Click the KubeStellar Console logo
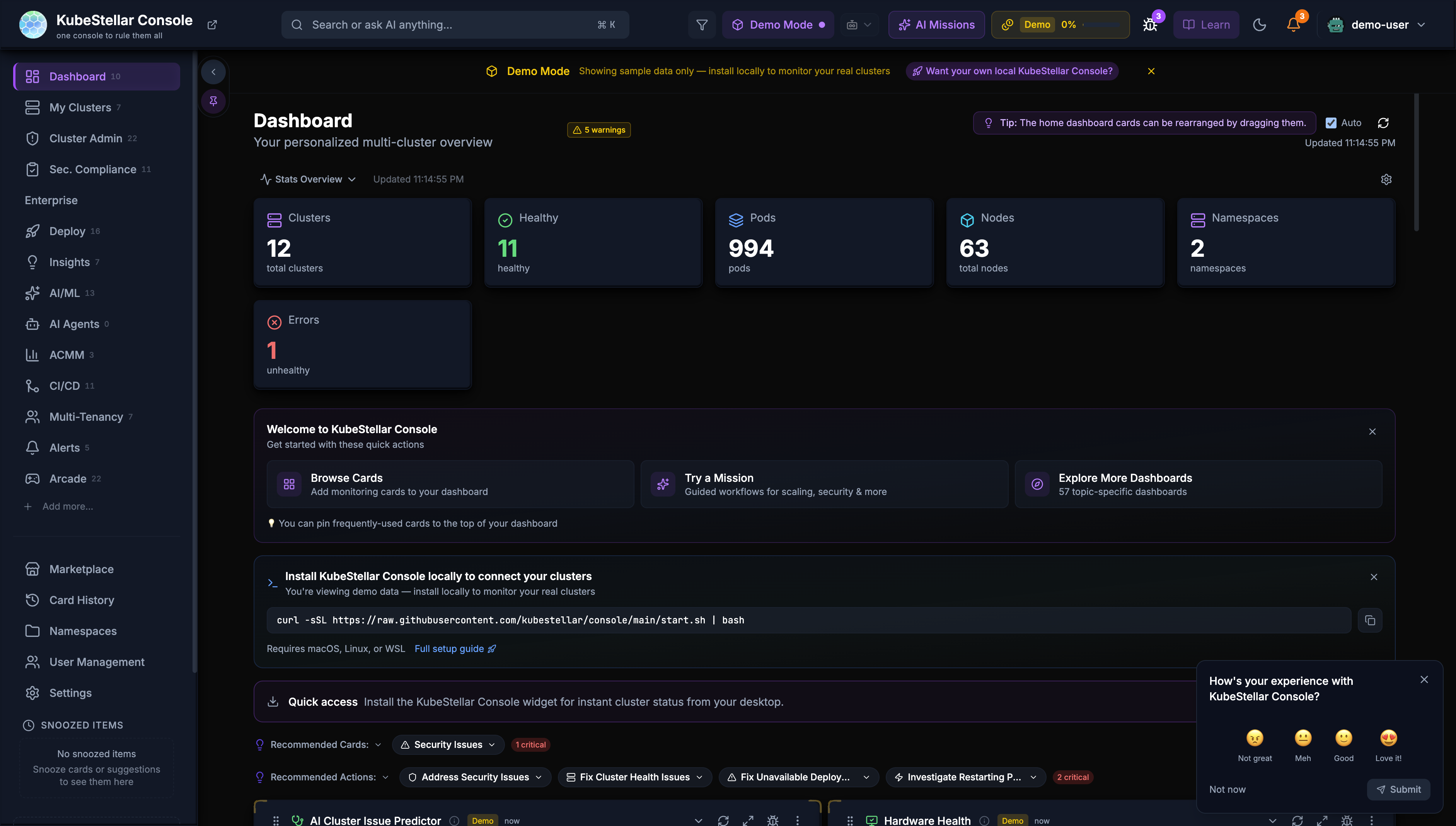The image size is (1456, 826). point(33,25)
